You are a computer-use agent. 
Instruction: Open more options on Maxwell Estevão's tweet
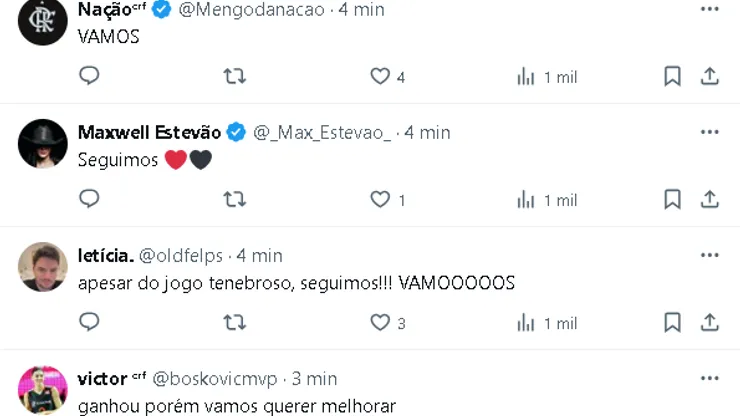tap(709, 132)
